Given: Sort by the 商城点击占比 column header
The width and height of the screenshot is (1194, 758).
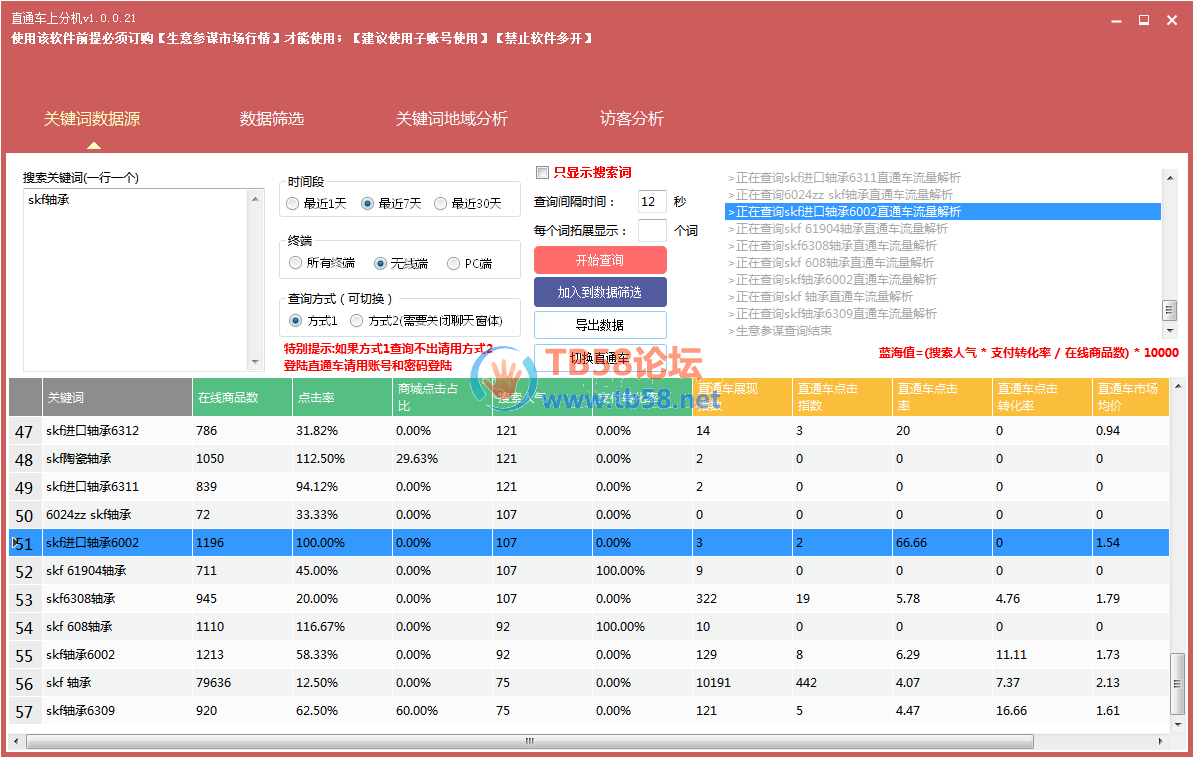Looking at the screenshot, I should click(x=442, y=397).
